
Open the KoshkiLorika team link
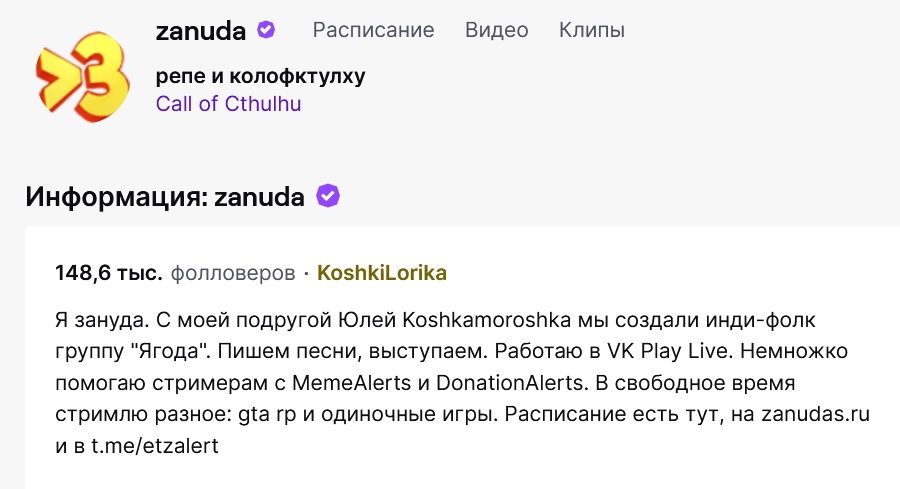[382, 273]
